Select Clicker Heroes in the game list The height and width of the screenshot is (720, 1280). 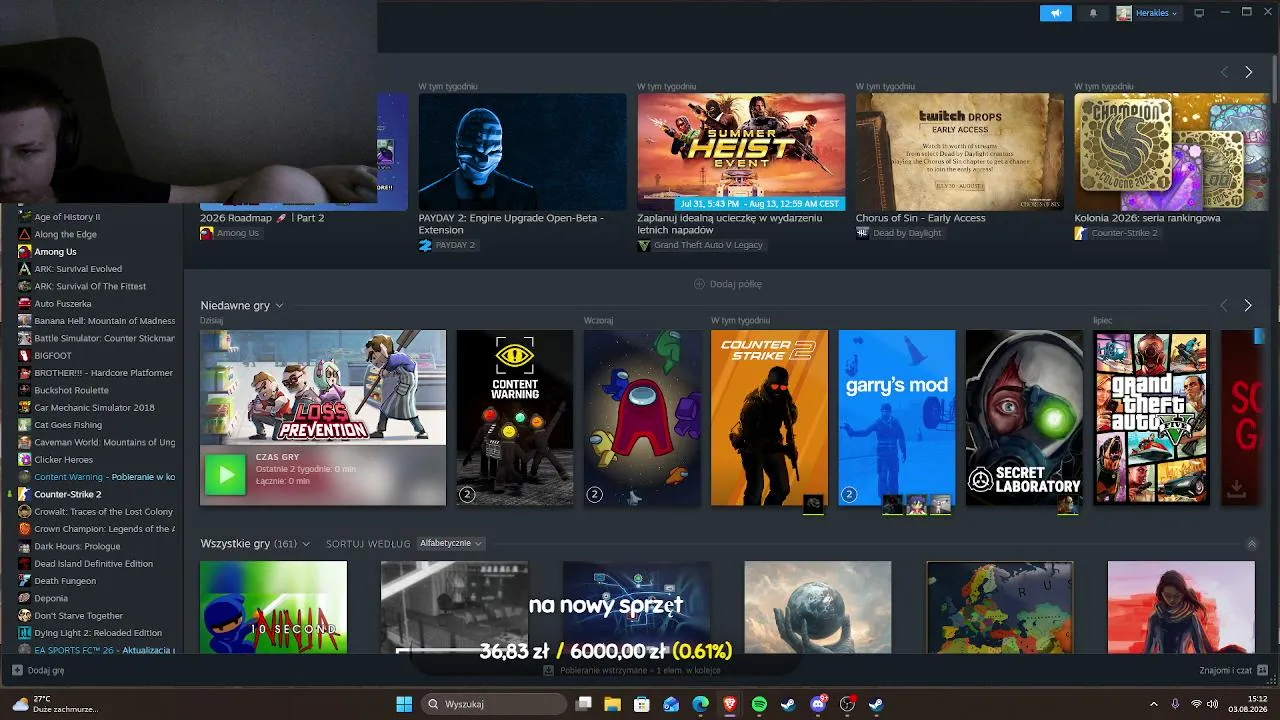64,460
